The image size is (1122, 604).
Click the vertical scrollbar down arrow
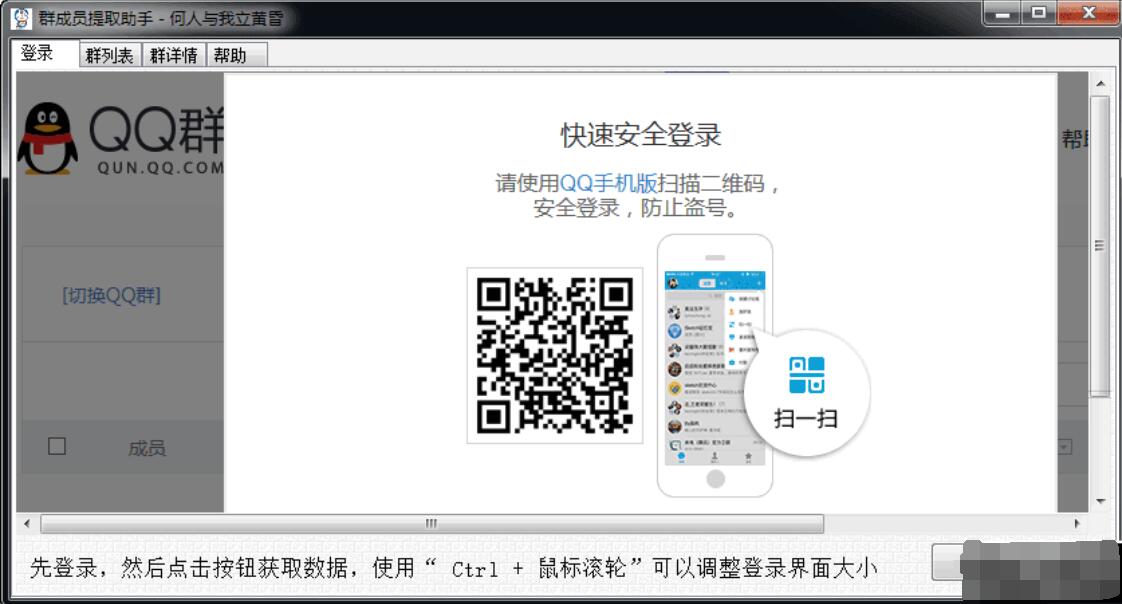[1101, 501]
